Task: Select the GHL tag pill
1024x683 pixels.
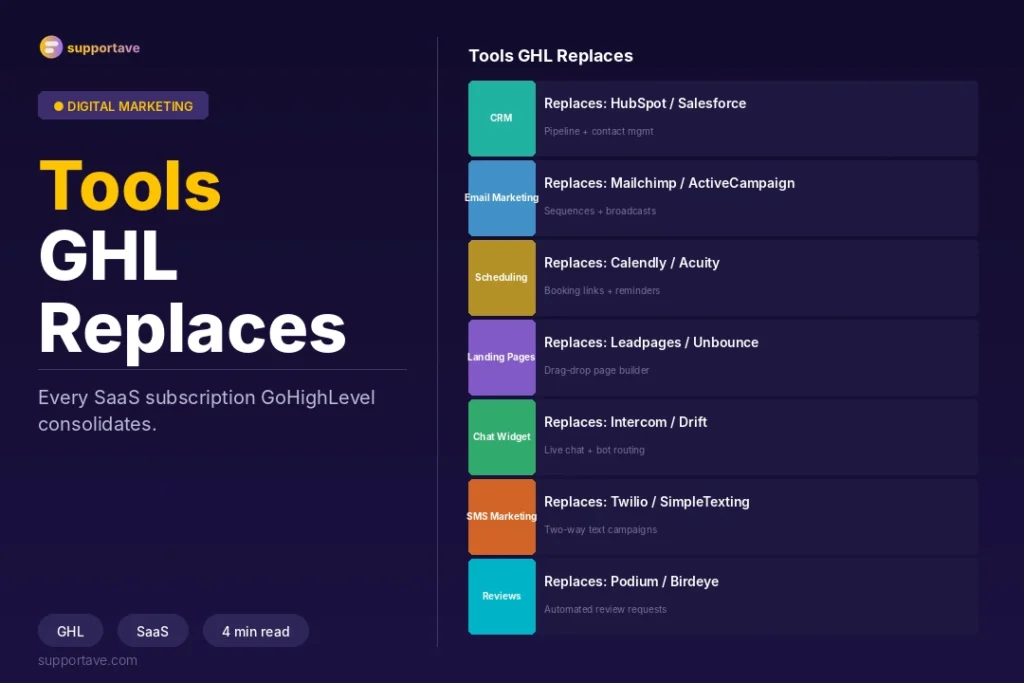Action: pos(70,631)
